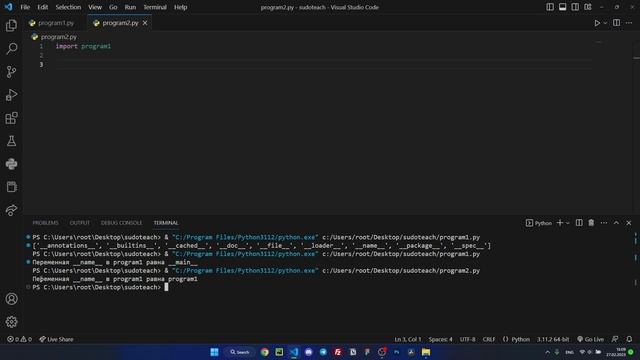Open the Help menu
Image resolution: width=640 pixels, height=360 pixels.
180,7
